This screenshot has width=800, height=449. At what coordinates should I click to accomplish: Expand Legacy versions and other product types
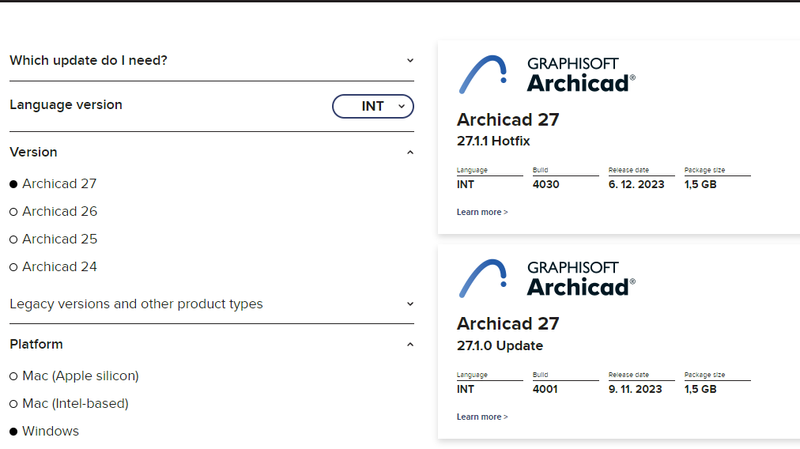(x=410, y=304)
